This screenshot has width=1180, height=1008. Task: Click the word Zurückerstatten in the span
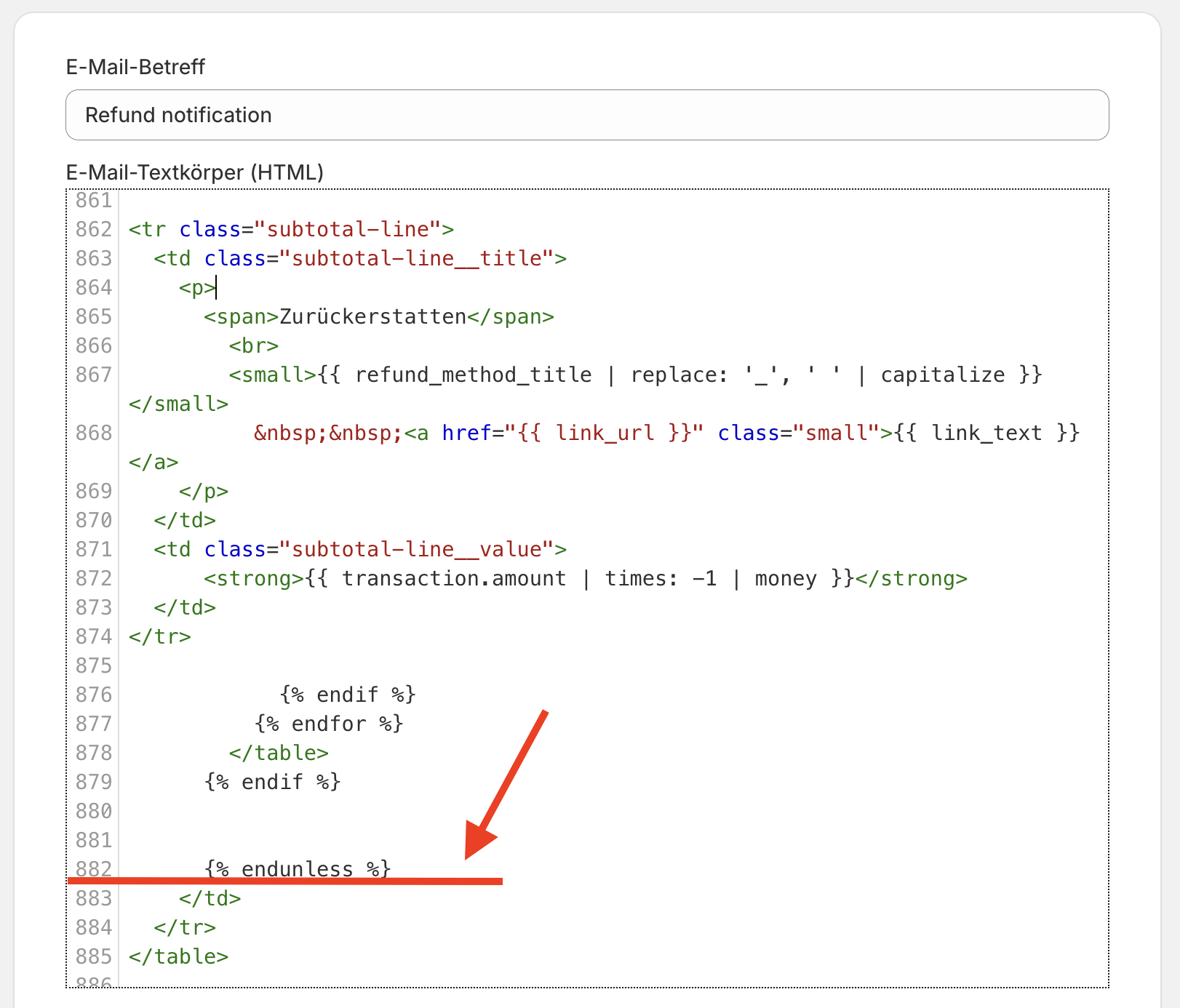click(x=372, y=316)
